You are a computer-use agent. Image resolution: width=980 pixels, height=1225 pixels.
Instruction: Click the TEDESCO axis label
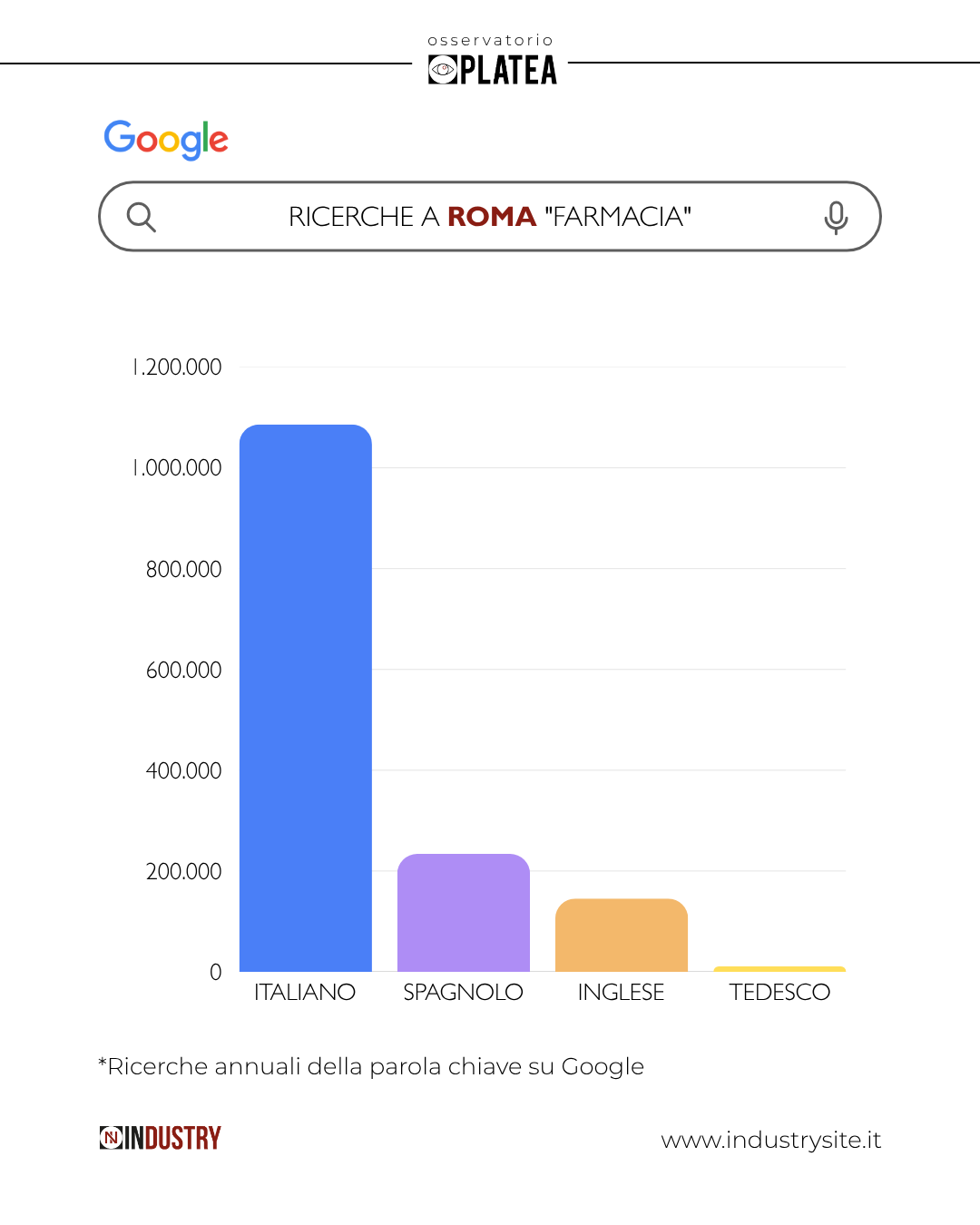(x=779, y=992)
